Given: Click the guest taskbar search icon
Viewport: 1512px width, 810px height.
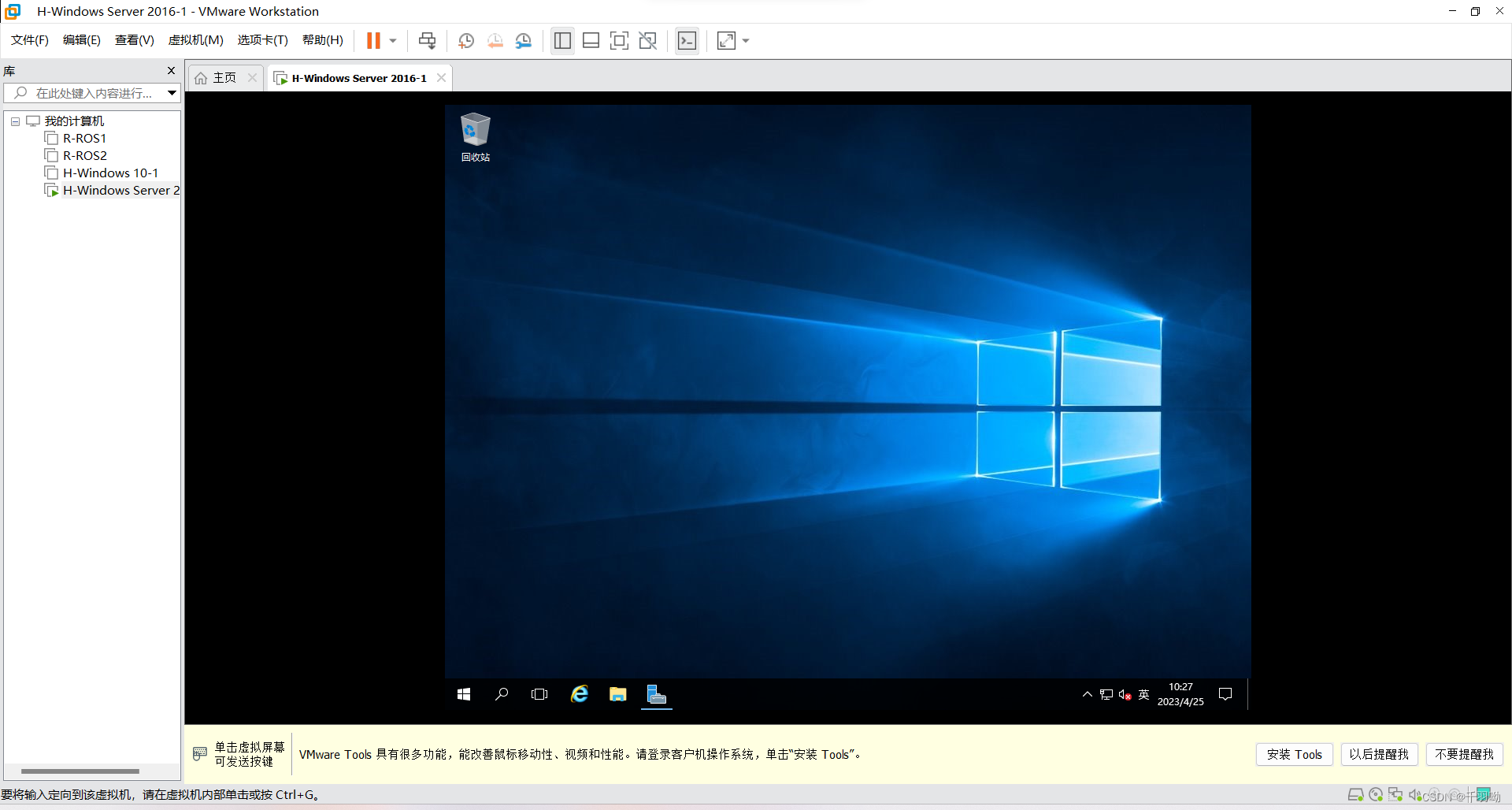Looking at the screenshot, I should point(501,694).
